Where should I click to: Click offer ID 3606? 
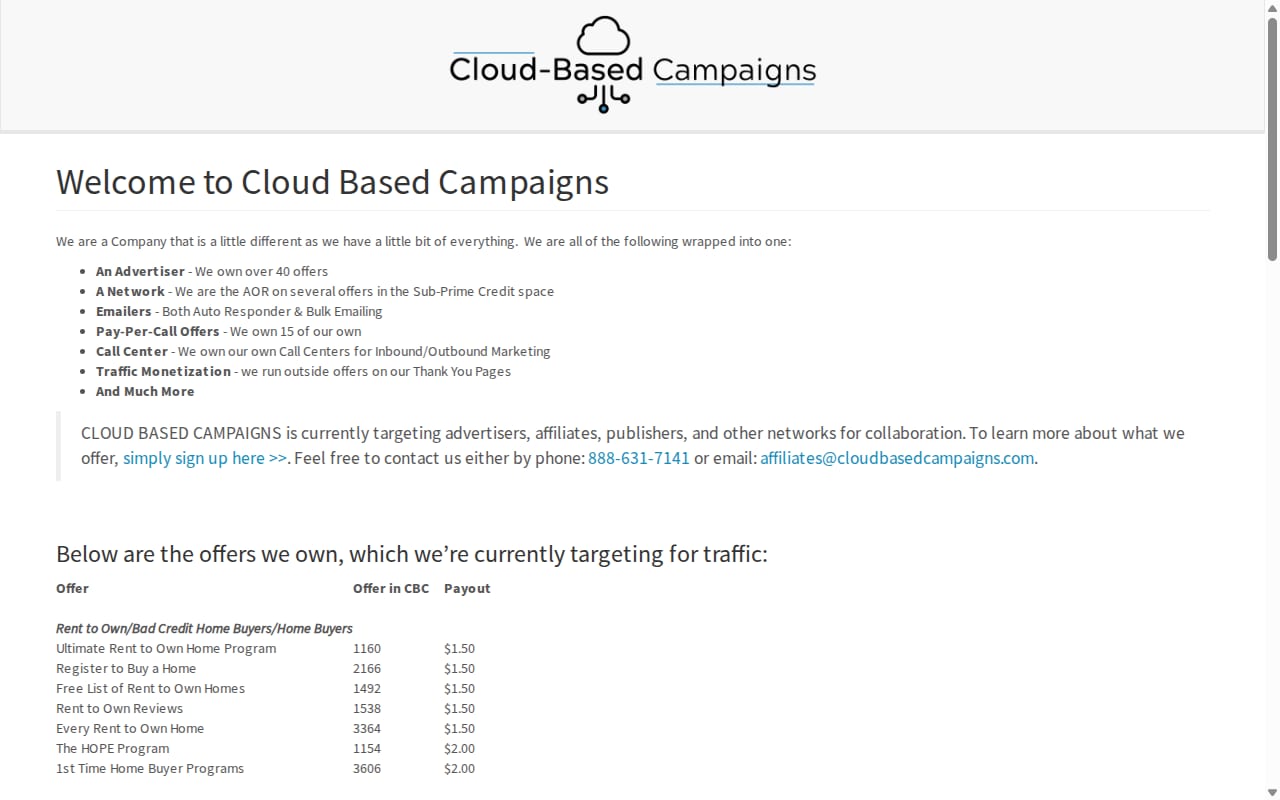[367, 768]
